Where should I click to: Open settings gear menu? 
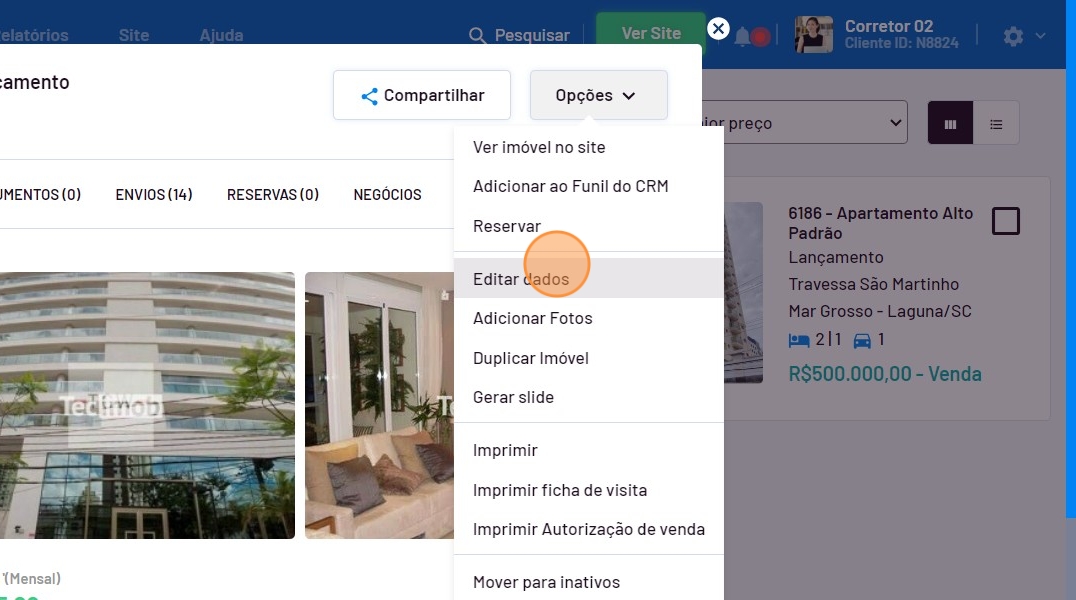tap(1014, 36)
